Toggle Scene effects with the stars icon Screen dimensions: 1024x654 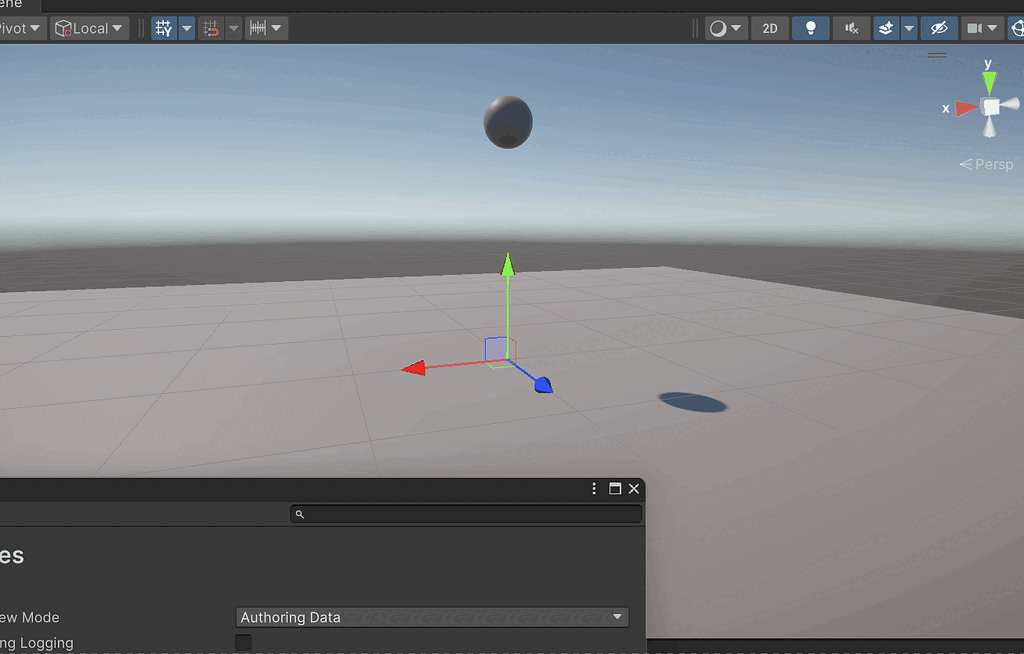tap(884, 28)
